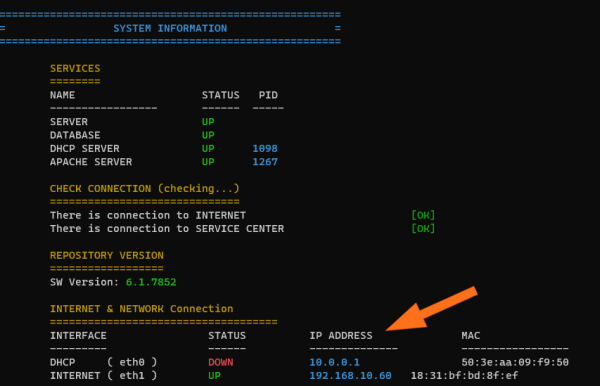Click the UP status of SERVER

(208, 122)
